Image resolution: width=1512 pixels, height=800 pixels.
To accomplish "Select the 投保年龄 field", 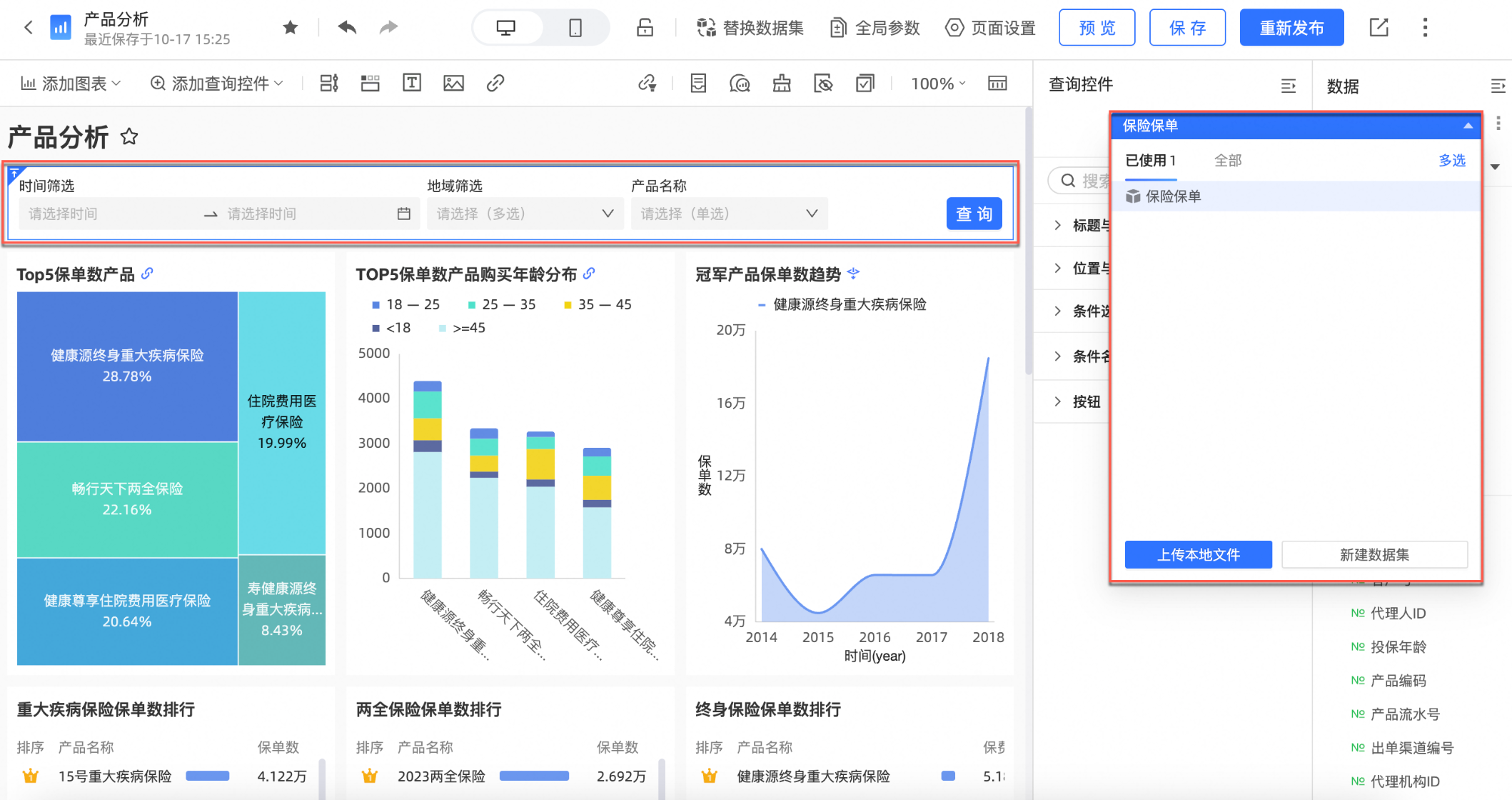I will click(x=1388, y=647).
